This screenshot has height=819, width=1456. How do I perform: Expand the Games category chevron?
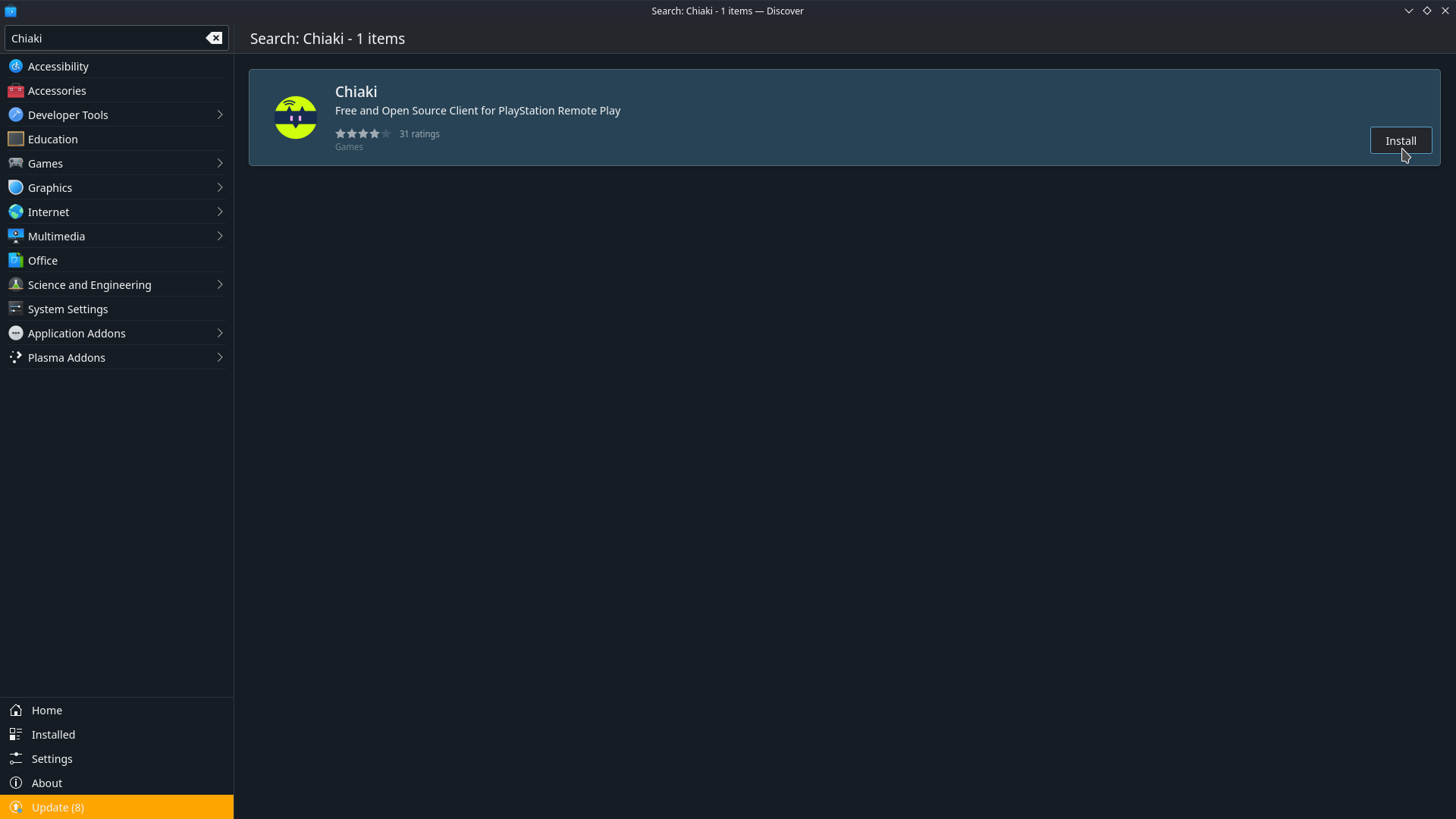[219, 163]
